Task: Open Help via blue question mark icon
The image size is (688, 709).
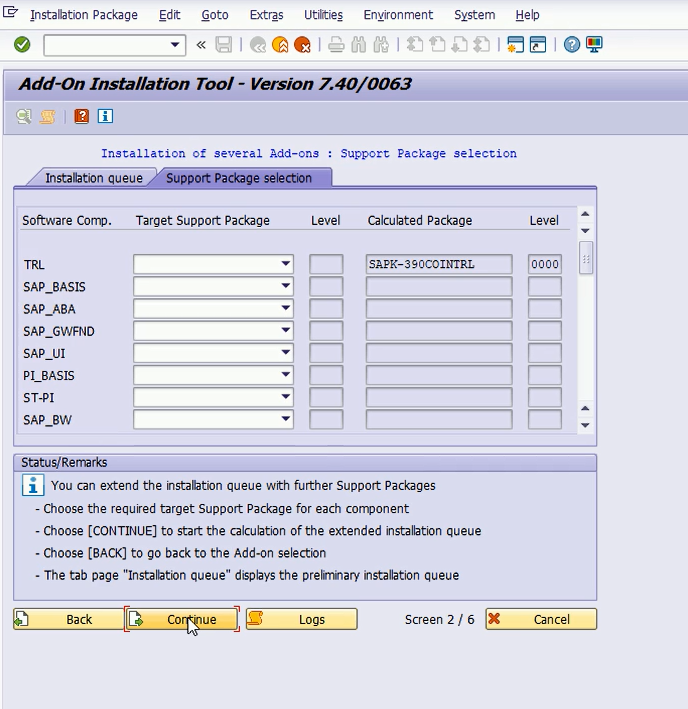Action: point(572,45)
